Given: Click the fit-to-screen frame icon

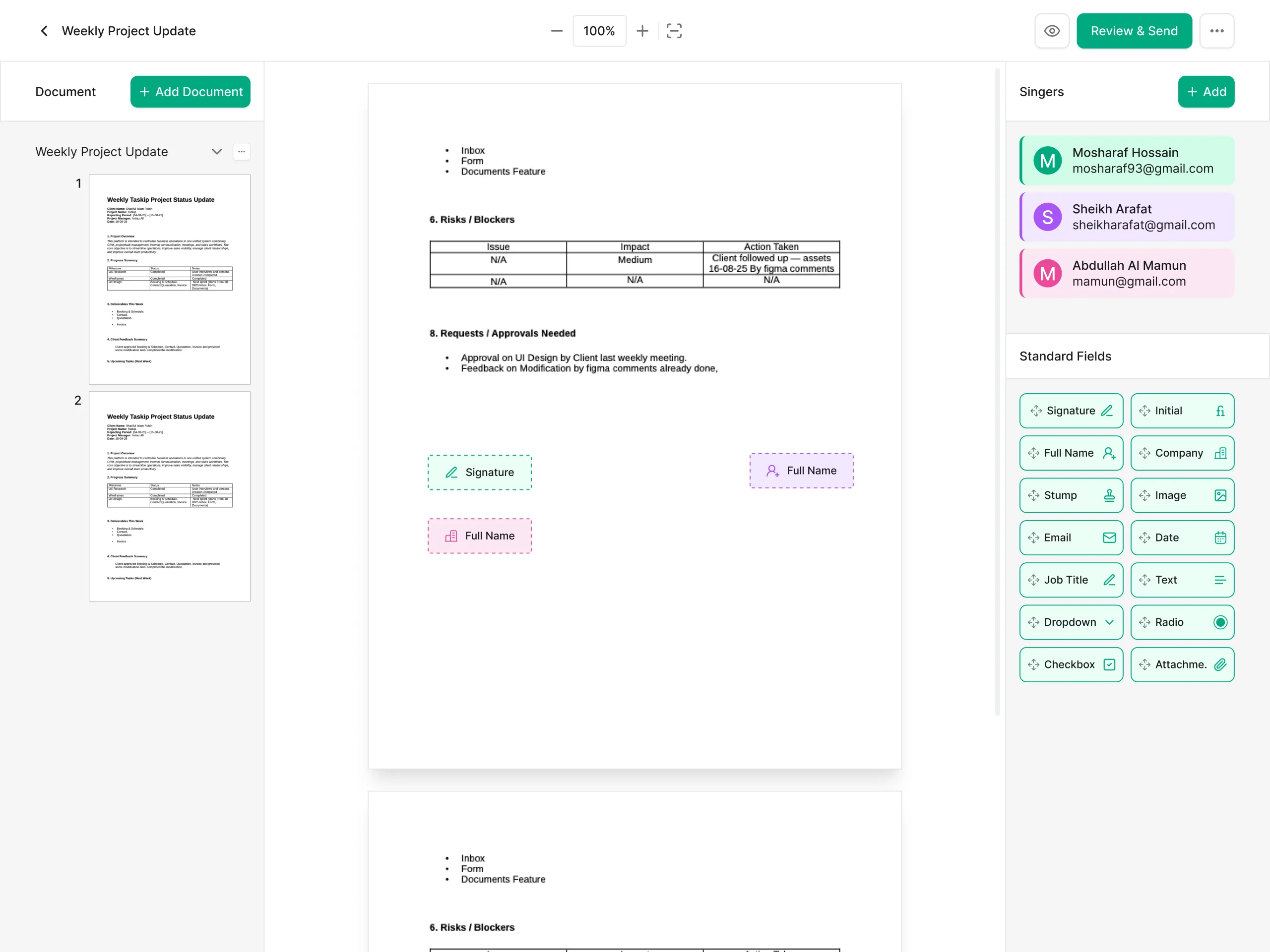Looking at the screenshot, I should 674,31.
